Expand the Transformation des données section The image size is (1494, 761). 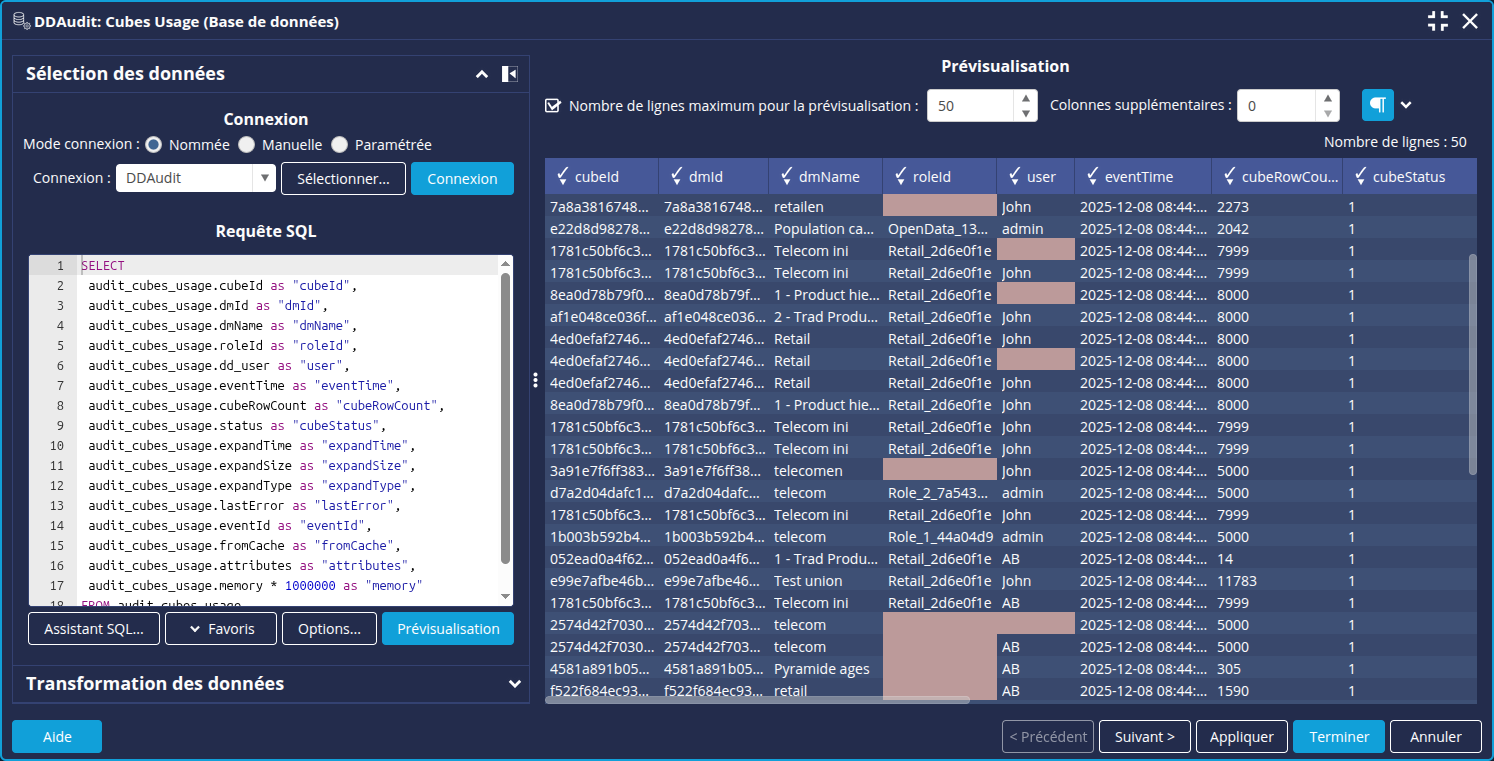[x=514, y=684]
